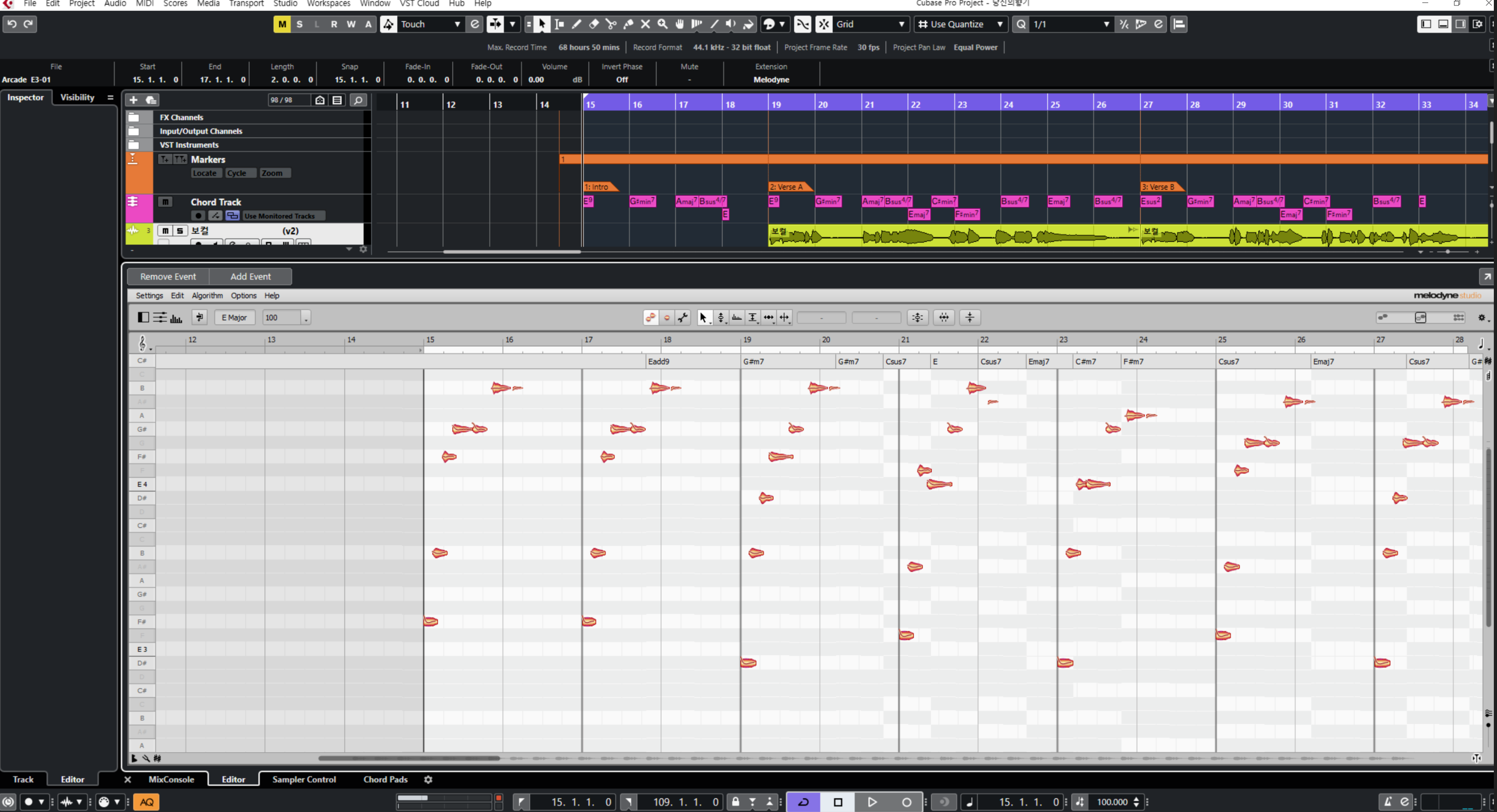
Task: Open Melodyne settings gear icon
Action: point(1481,317)
